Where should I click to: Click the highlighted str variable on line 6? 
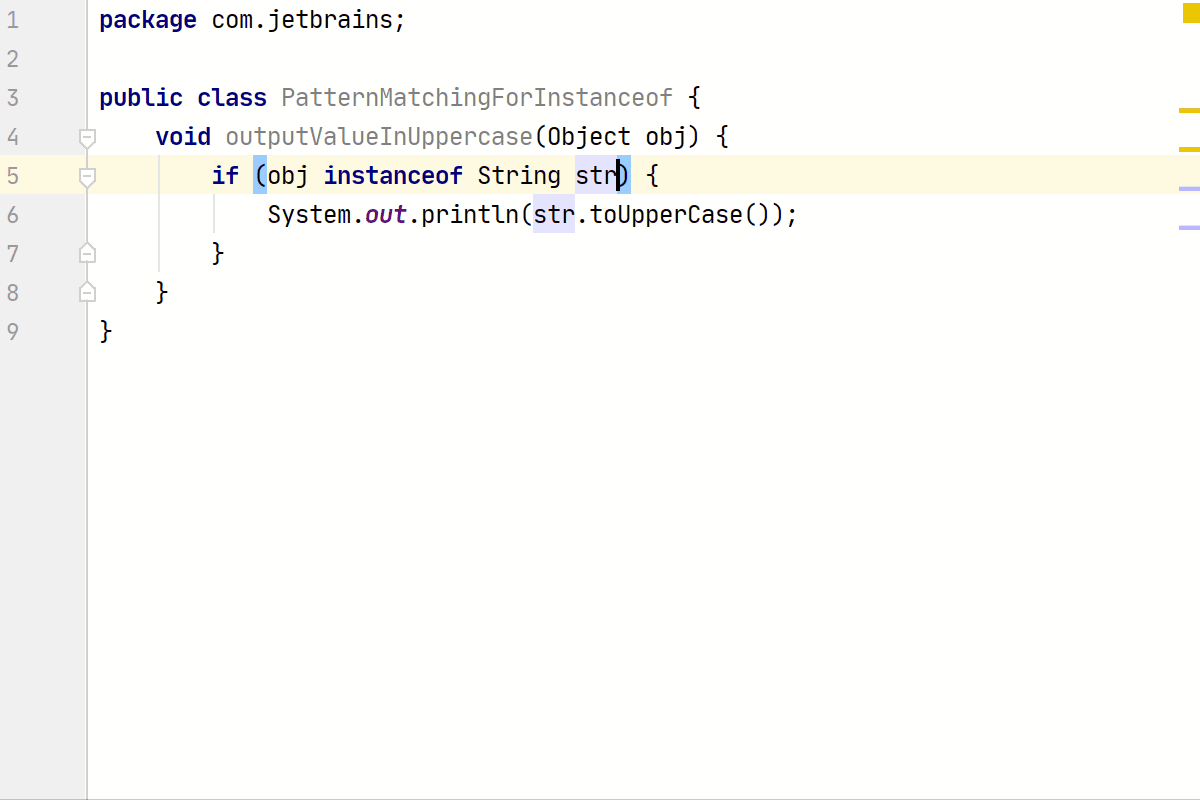(554, 215)
